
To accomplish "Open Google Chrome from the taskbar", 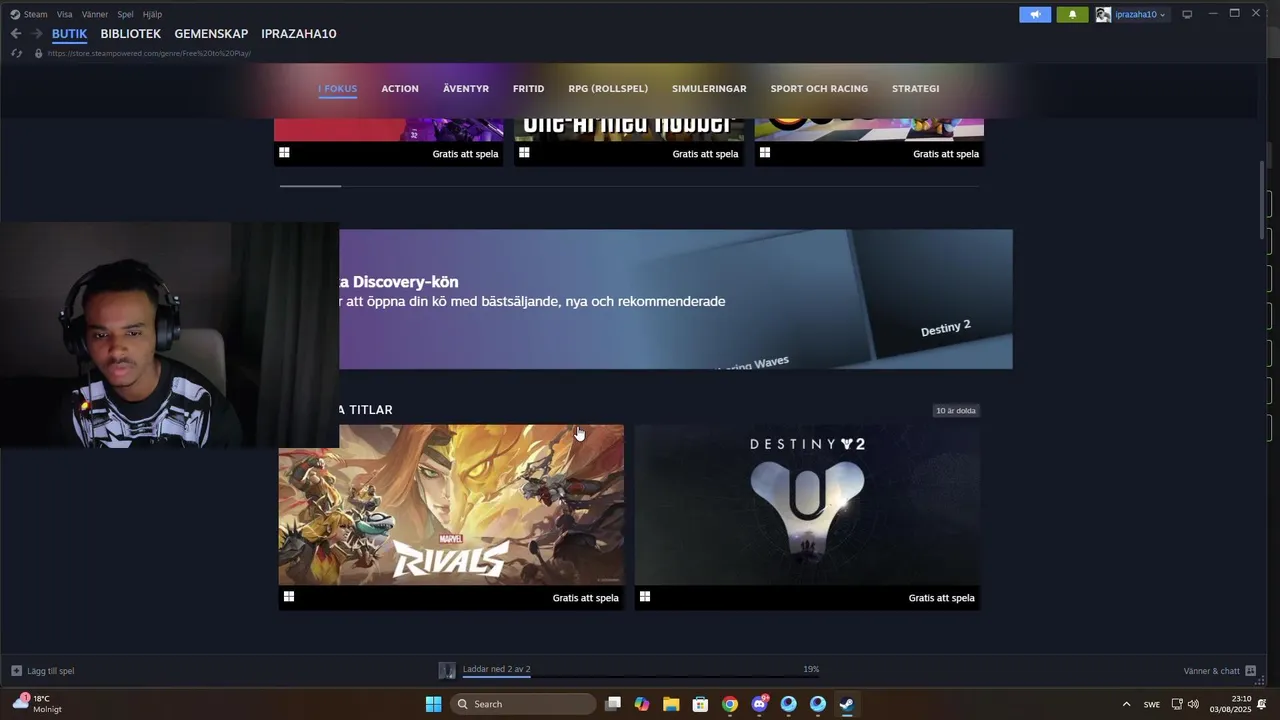I will click(730, 704).
